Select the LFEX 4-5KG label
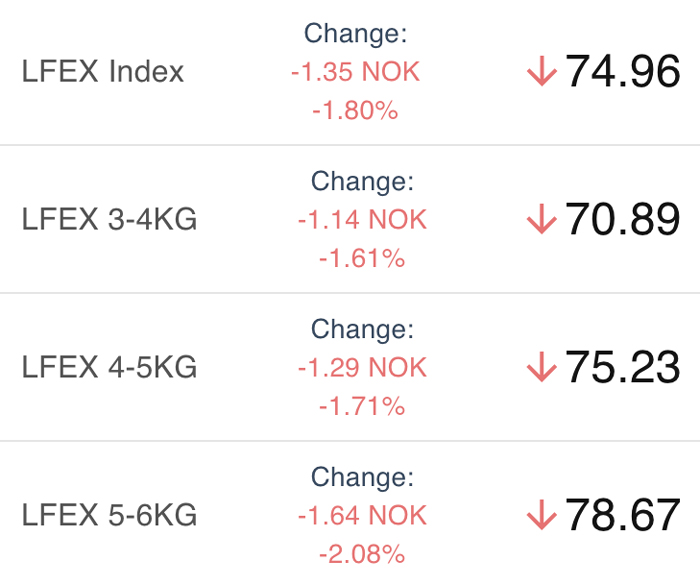This screenshot has width=700, height=585. tap(109, 367)
